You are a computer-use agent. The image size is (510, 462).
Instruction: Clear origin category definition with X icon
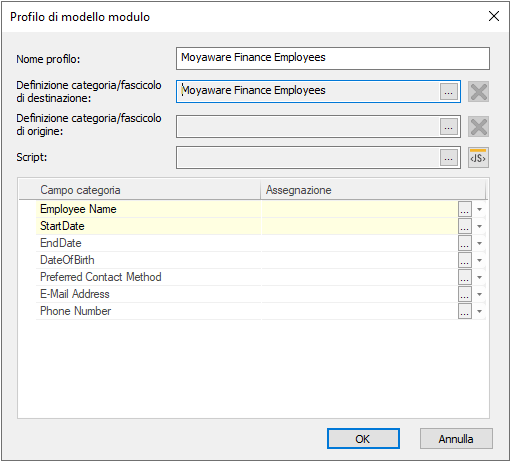click(x=478, y=127)
